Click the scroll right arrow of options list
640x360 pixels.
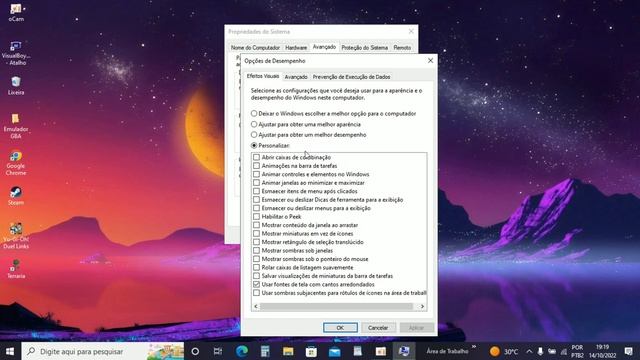422,306
